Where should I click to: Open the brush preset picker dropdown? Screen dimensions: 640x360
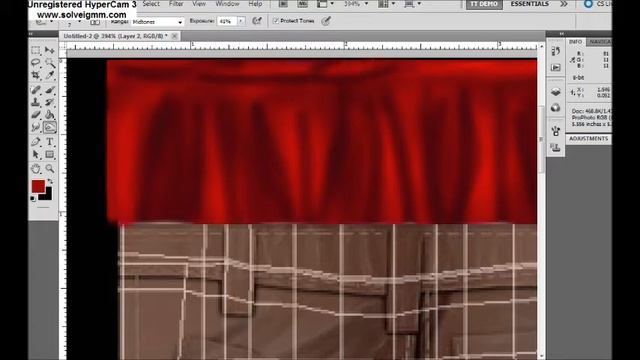click(x=79, y=21)
